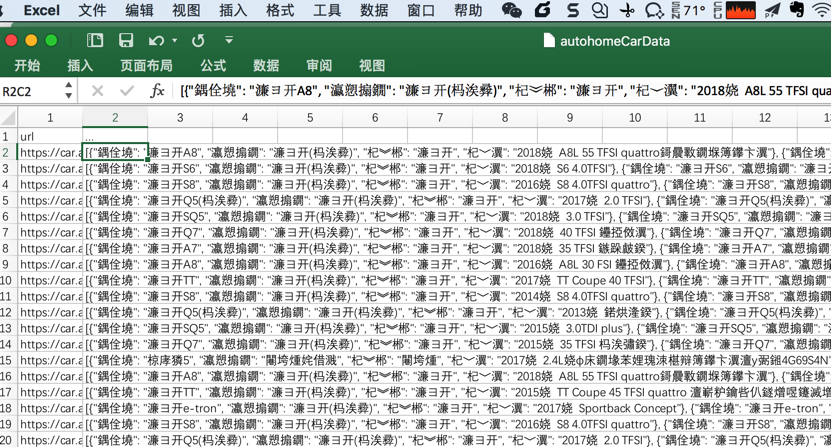Select row 2 header
This screenshot has width=831, height=447.
point(8,153)
